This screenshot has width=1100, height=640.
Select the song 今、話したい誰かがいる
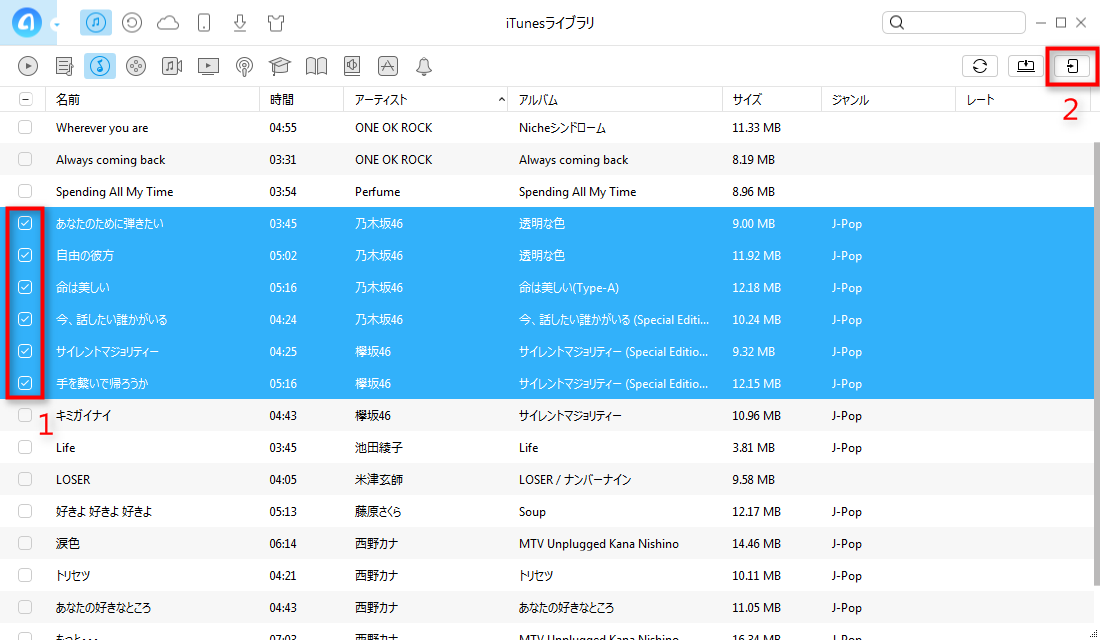point(112,319)
